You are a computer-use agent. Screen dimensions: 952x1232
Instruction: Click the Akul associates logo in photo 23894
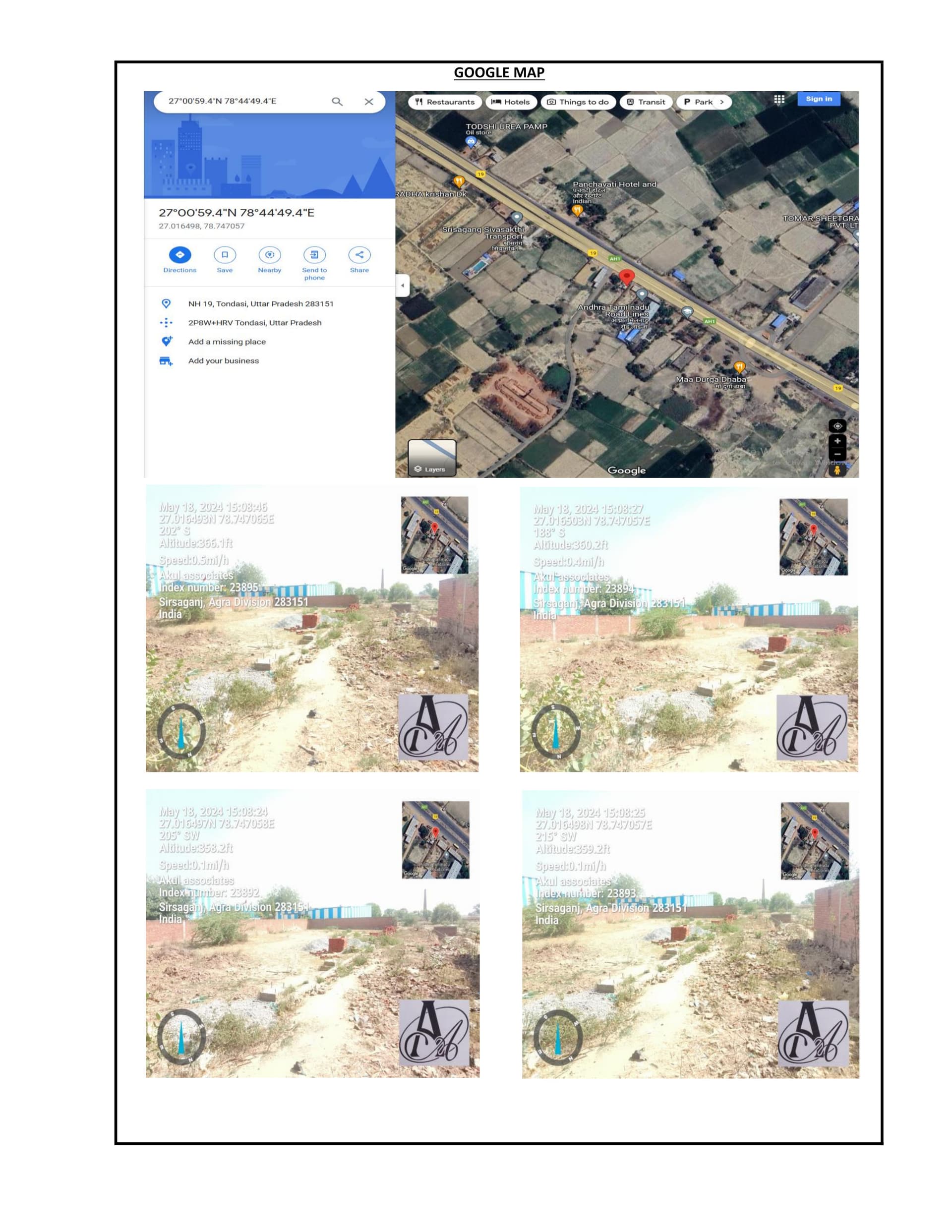click(x=812, y=728)
